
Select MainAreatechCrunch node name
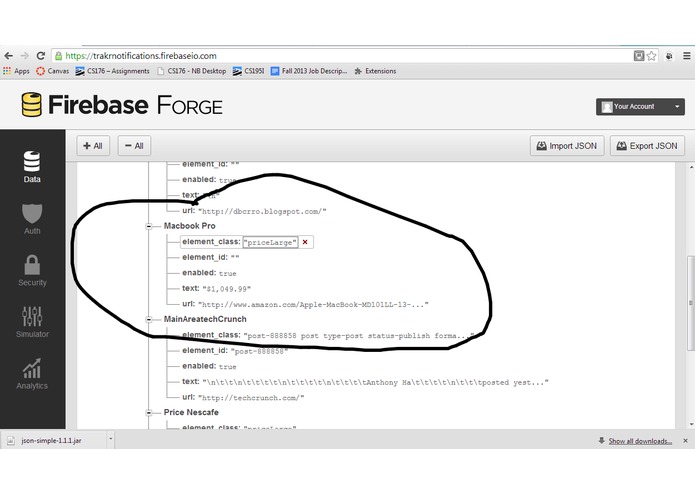205,319
